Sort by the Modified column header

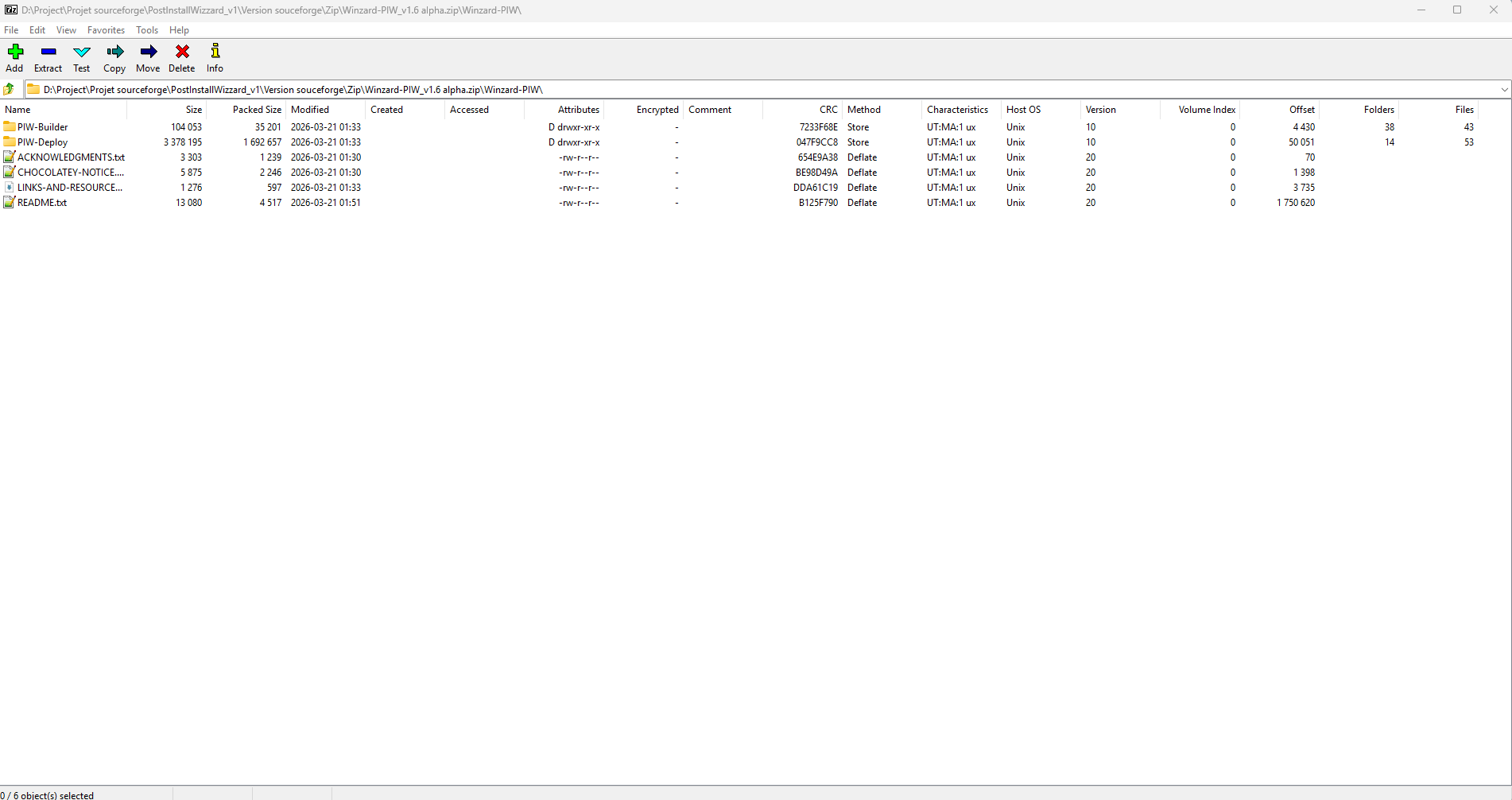pyautogui.click(x=326, y=110)
